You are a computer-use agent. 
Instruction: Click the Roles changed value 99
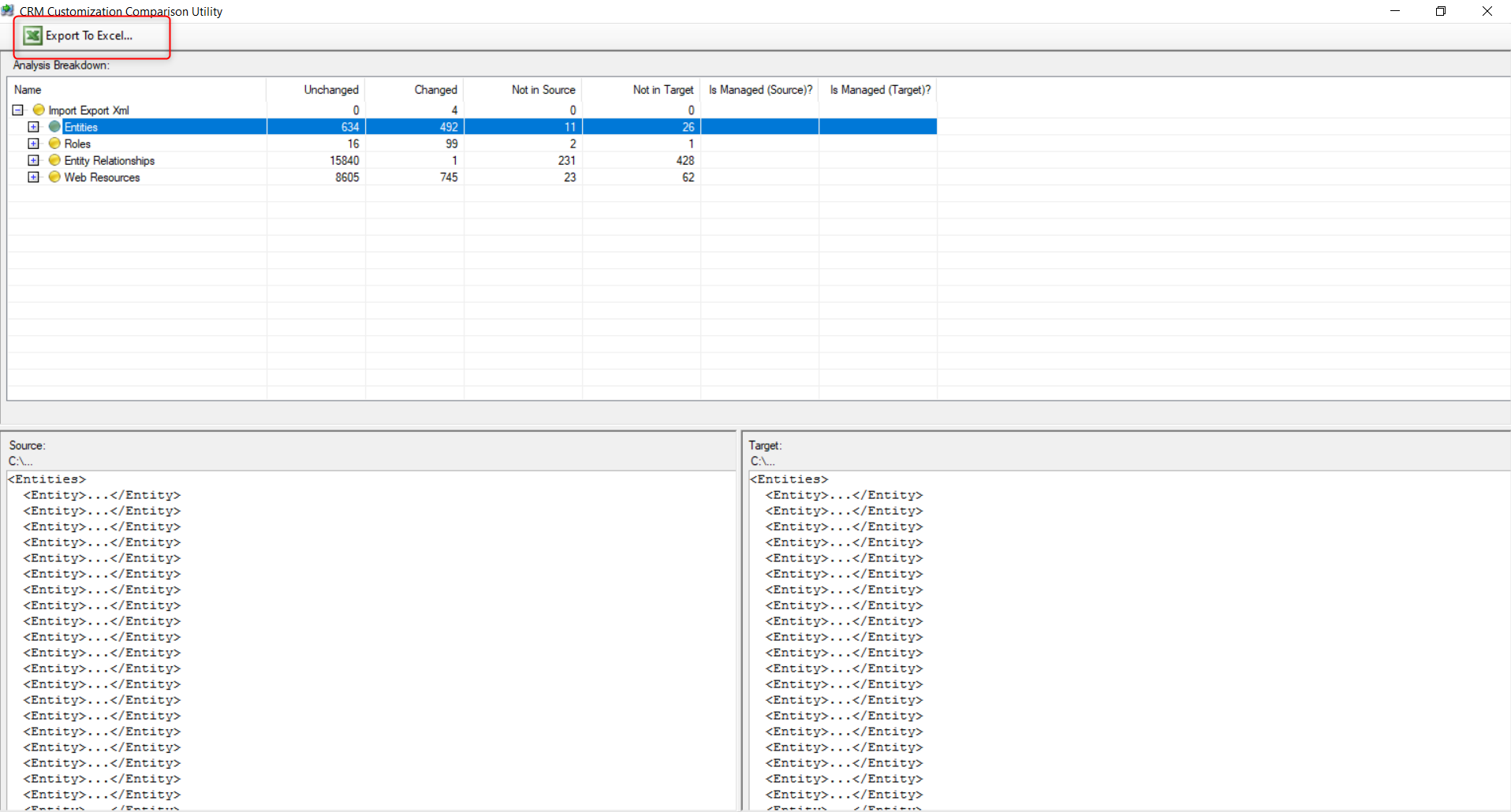(x=451, y=143)
